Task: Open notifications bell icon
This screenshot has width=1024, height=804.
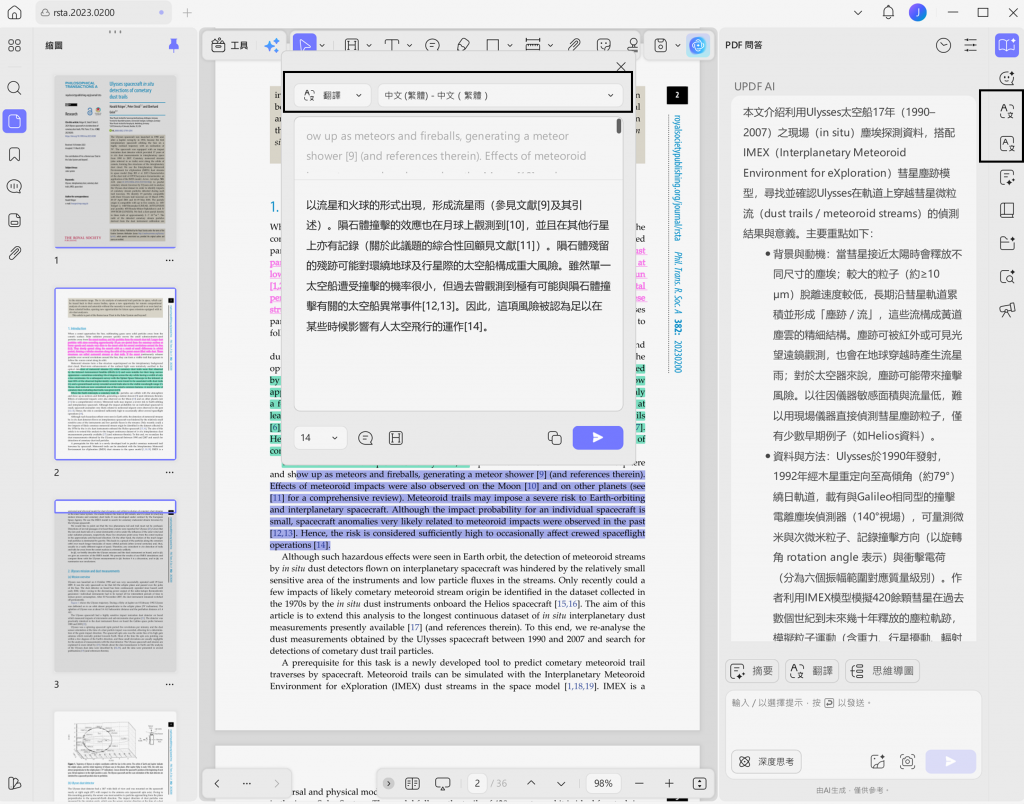Action: click(888, 12)
